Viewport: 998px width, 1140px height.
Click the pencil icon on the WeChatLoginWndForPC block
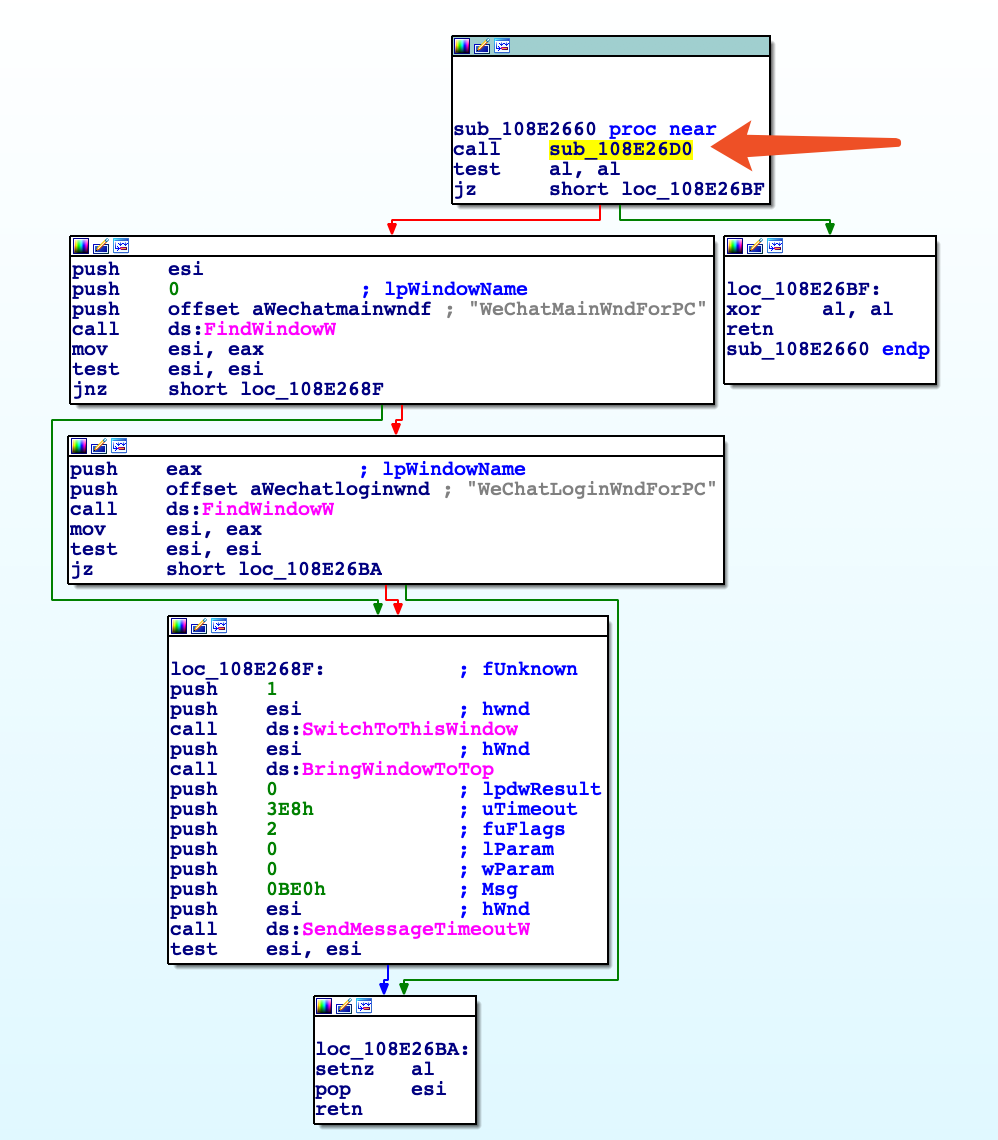[x=100, y=446]
